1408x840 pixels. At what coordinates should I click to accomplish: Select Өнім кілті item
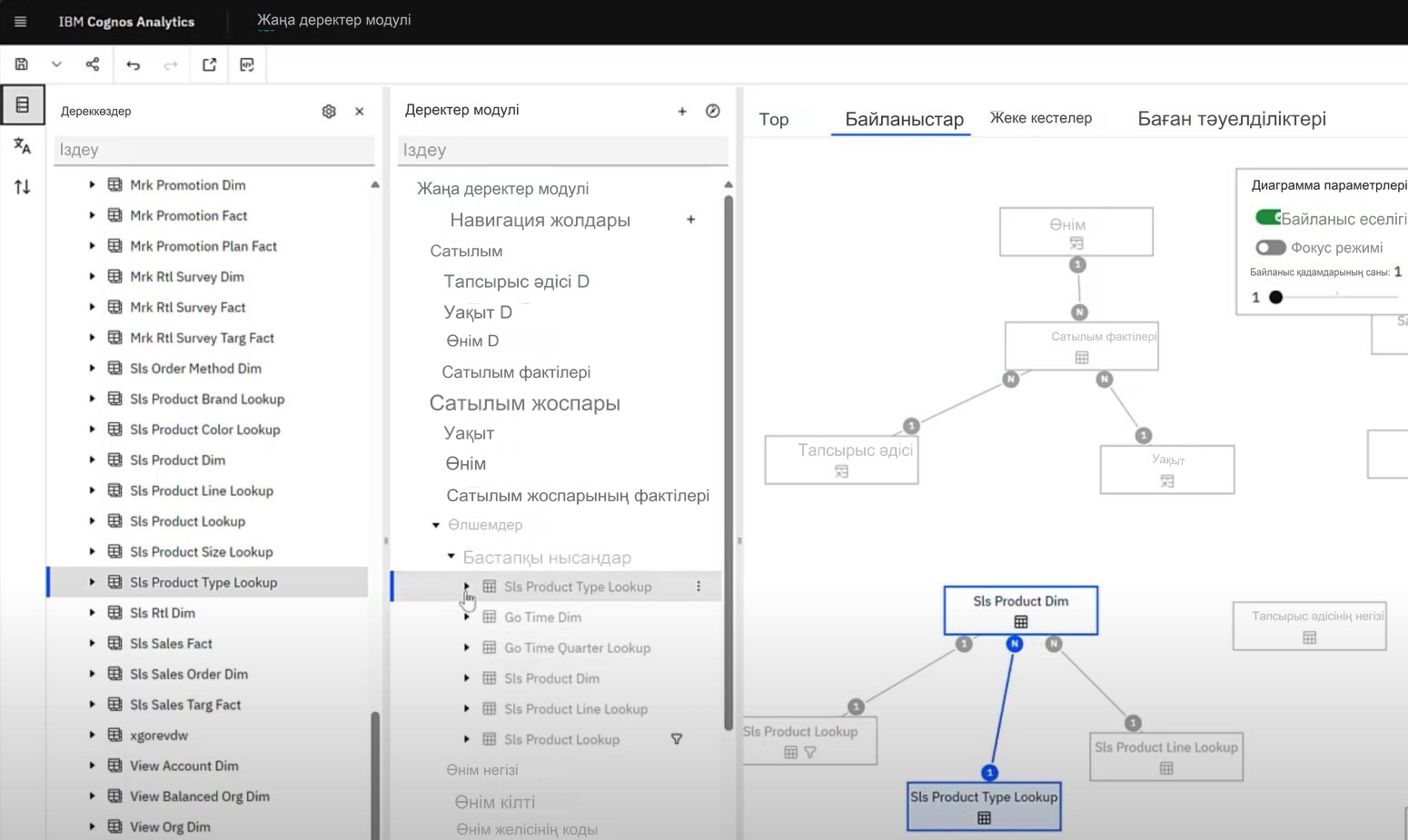(494, 802)
